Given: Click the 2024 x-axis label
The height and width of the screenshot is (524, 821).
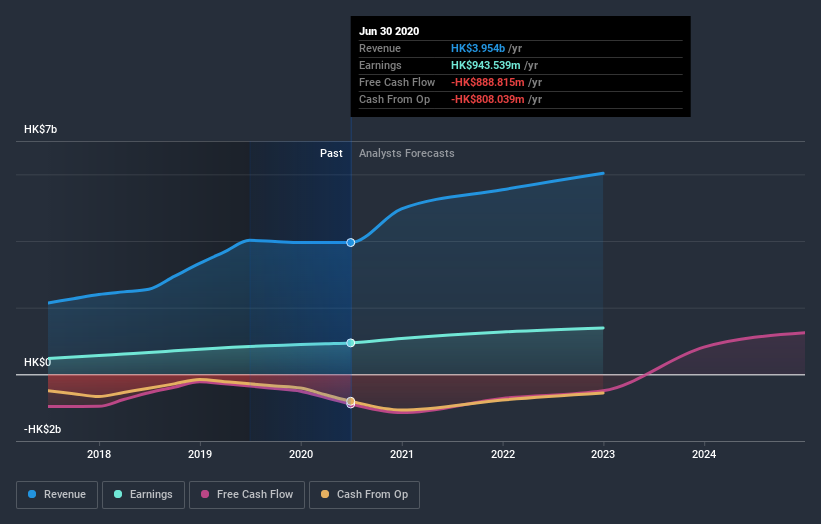Looking at the screenshot, I should pos(704,454).
